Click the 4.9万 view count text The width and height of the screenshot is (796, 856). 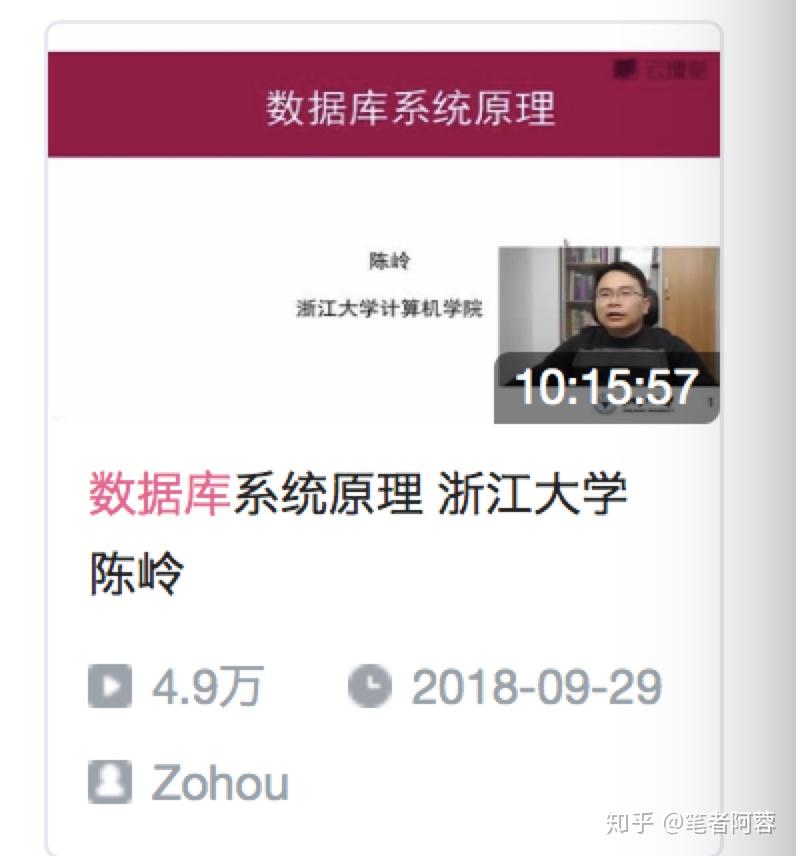click(x=208, y=686)
